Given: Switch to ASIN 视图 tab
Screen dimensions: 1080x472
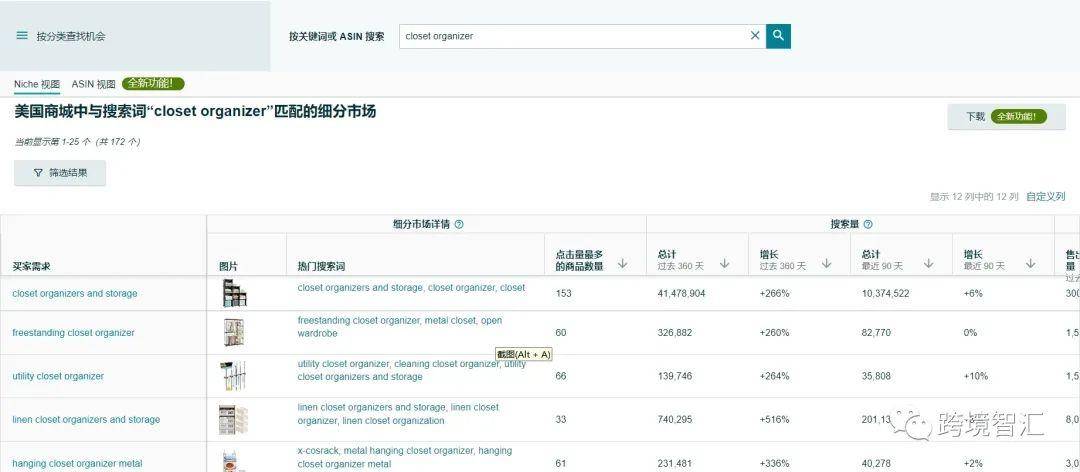Looking at the screenshot, I should coord(94,84).
